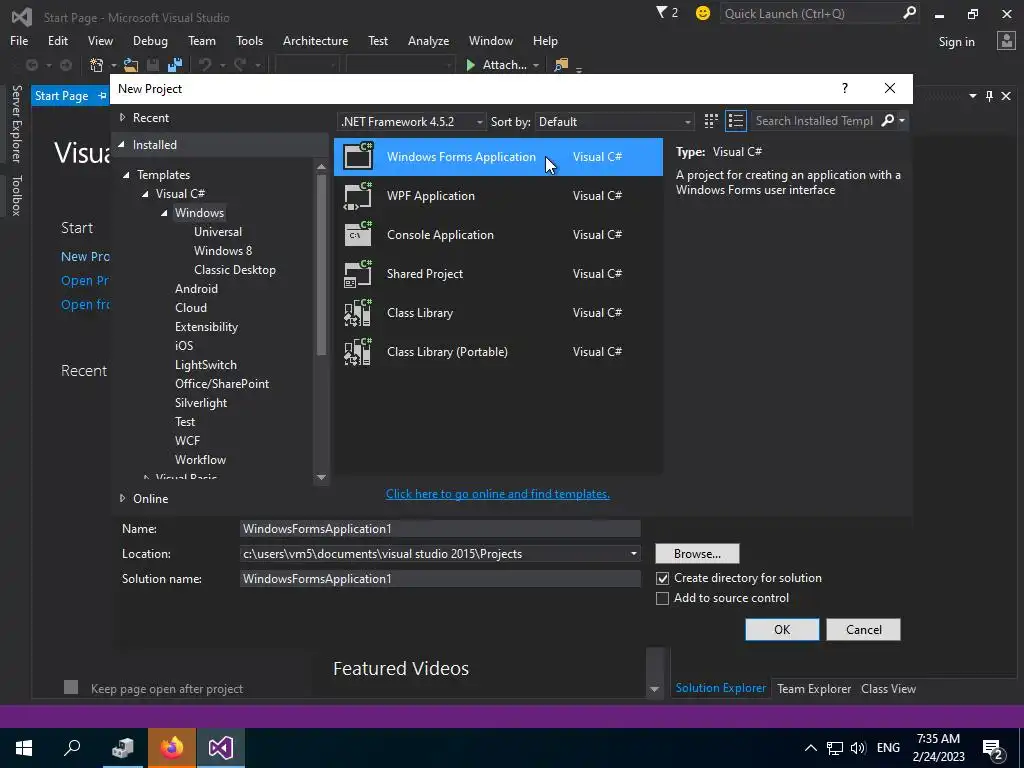
Task: Select Classic Desktop in the tree
Action: tap(234, 270)
